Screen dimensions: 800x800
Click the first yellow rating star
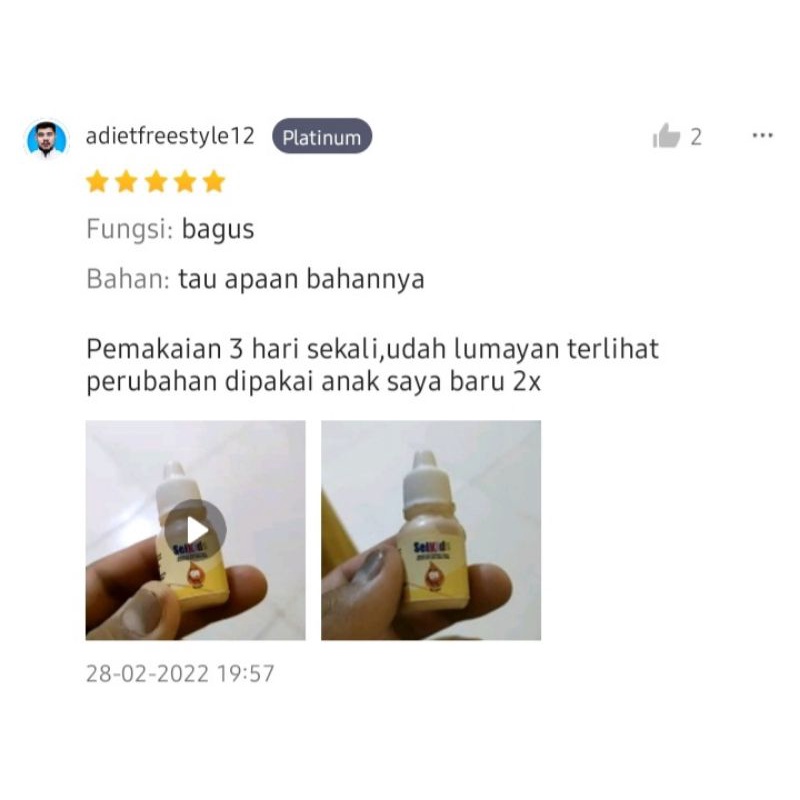(x=97, y=182)
